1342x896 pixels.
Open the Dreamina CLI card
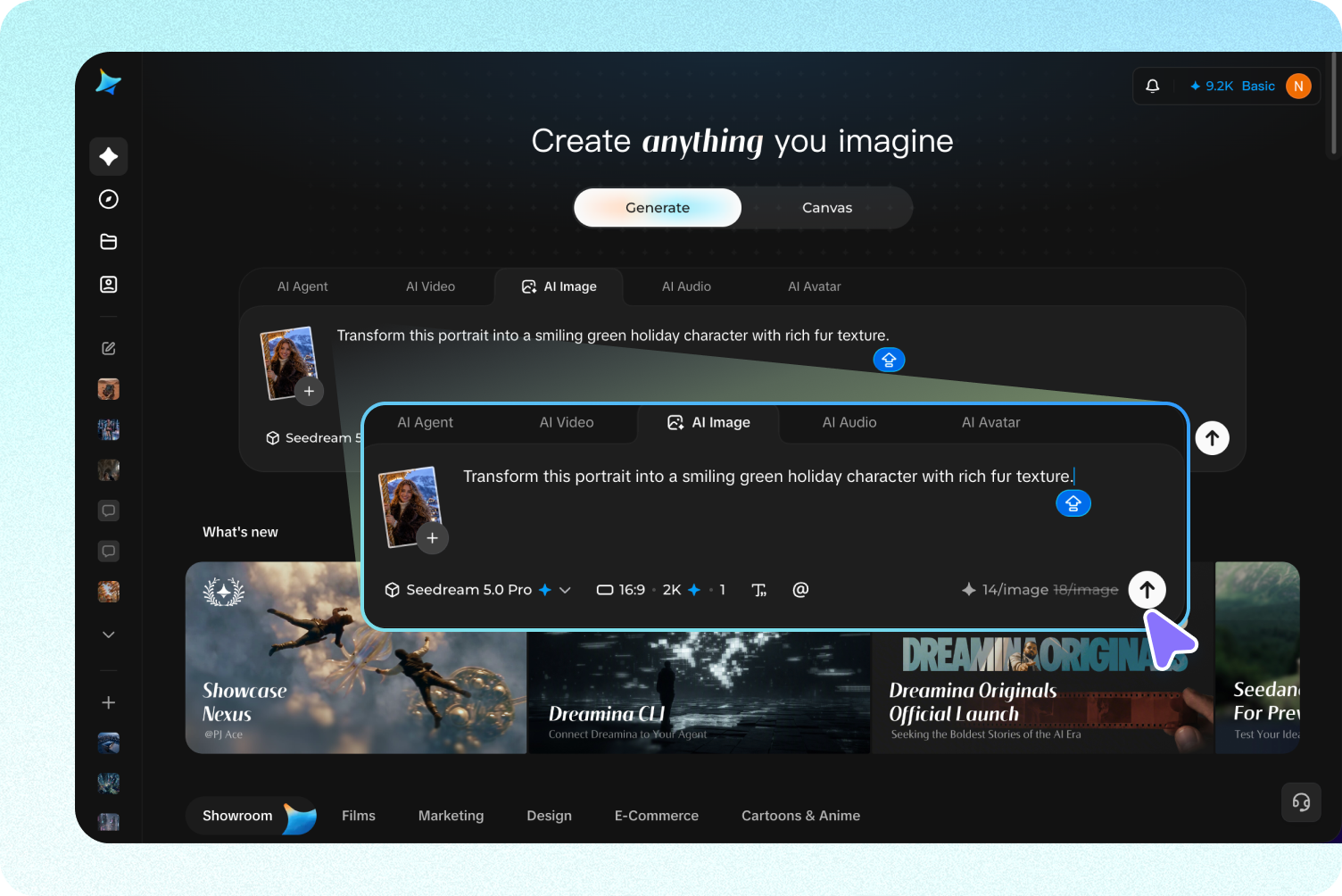699,693
